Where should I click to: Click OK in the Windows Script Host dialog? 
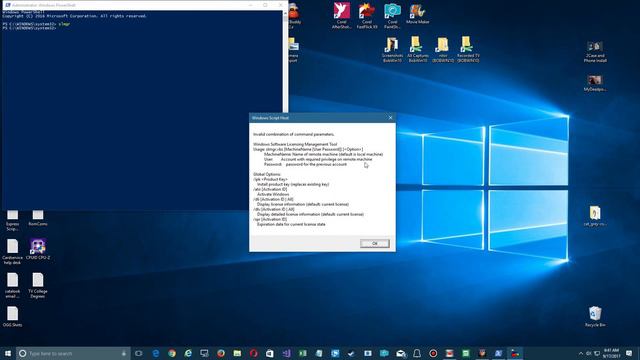point(375,243)
